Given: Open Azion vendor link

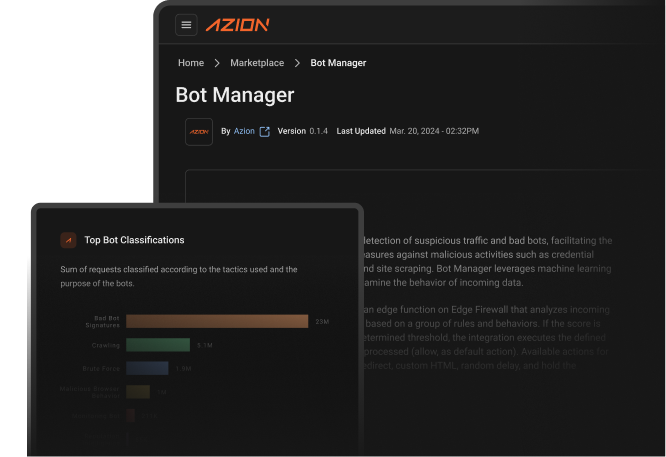Looking at the screenshot, I should [244, 131].
